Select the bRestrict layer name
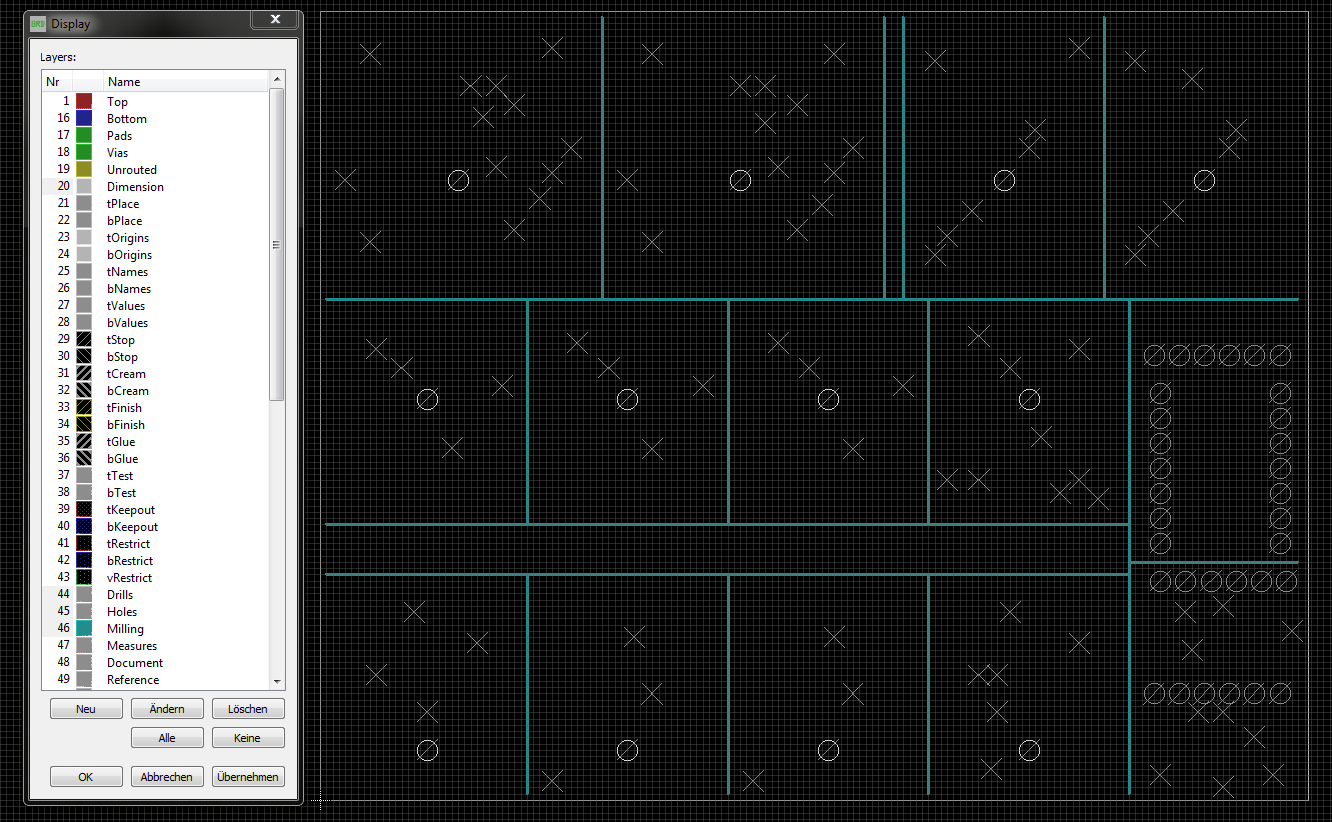This screenshot has width=1332, height=822. coord(130,561)
